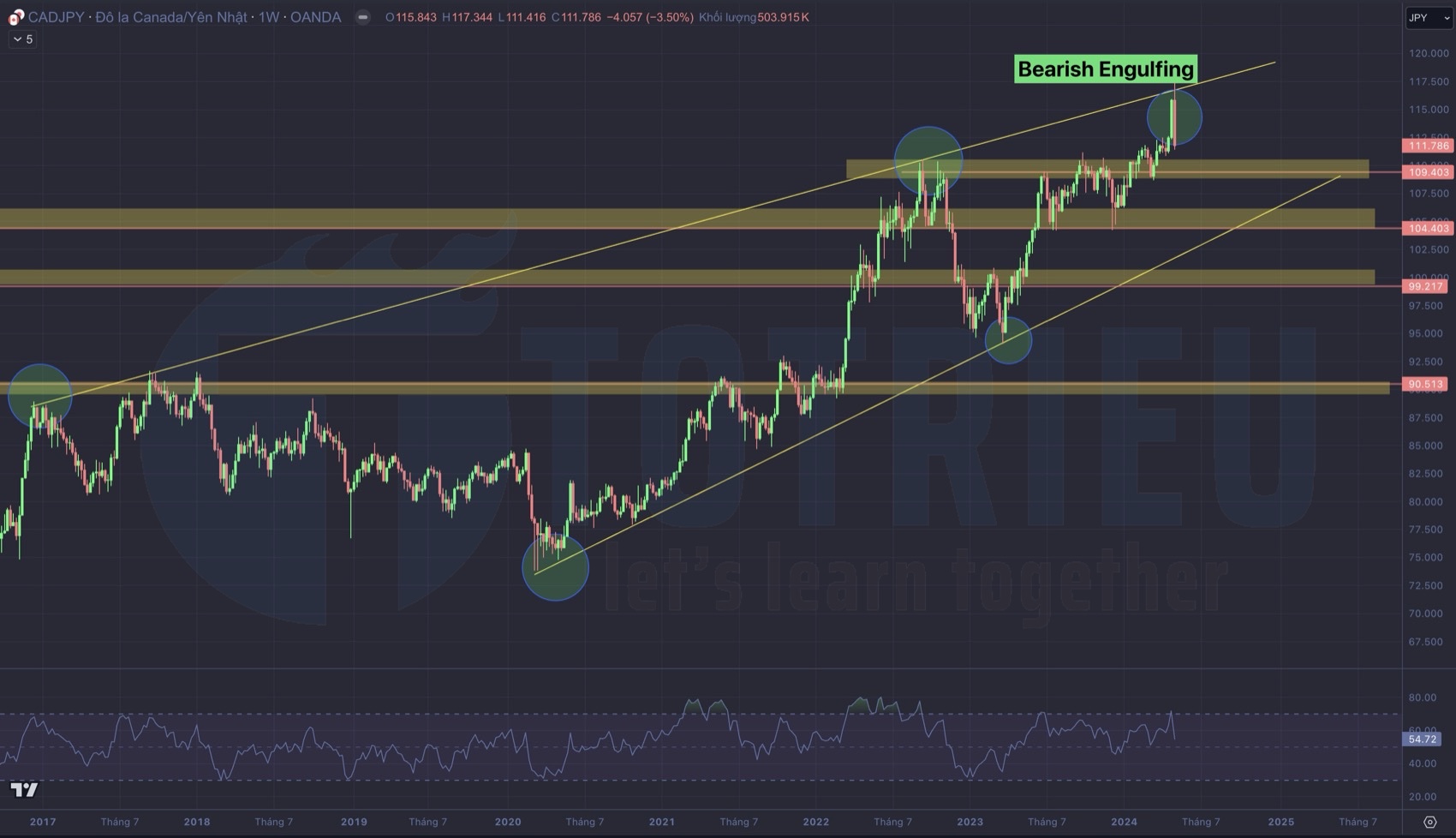Image resolution: width=1456 pixels, height=838 pixels.
Task: Click the high value H117.344
Action: [468, 17]
